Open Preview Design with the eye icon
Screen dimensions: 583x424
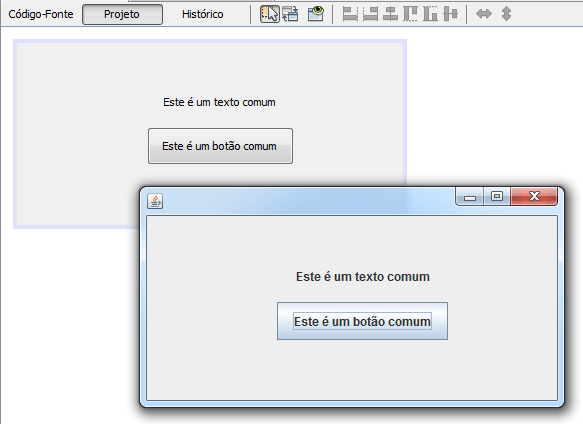click(x=316, y=14)
